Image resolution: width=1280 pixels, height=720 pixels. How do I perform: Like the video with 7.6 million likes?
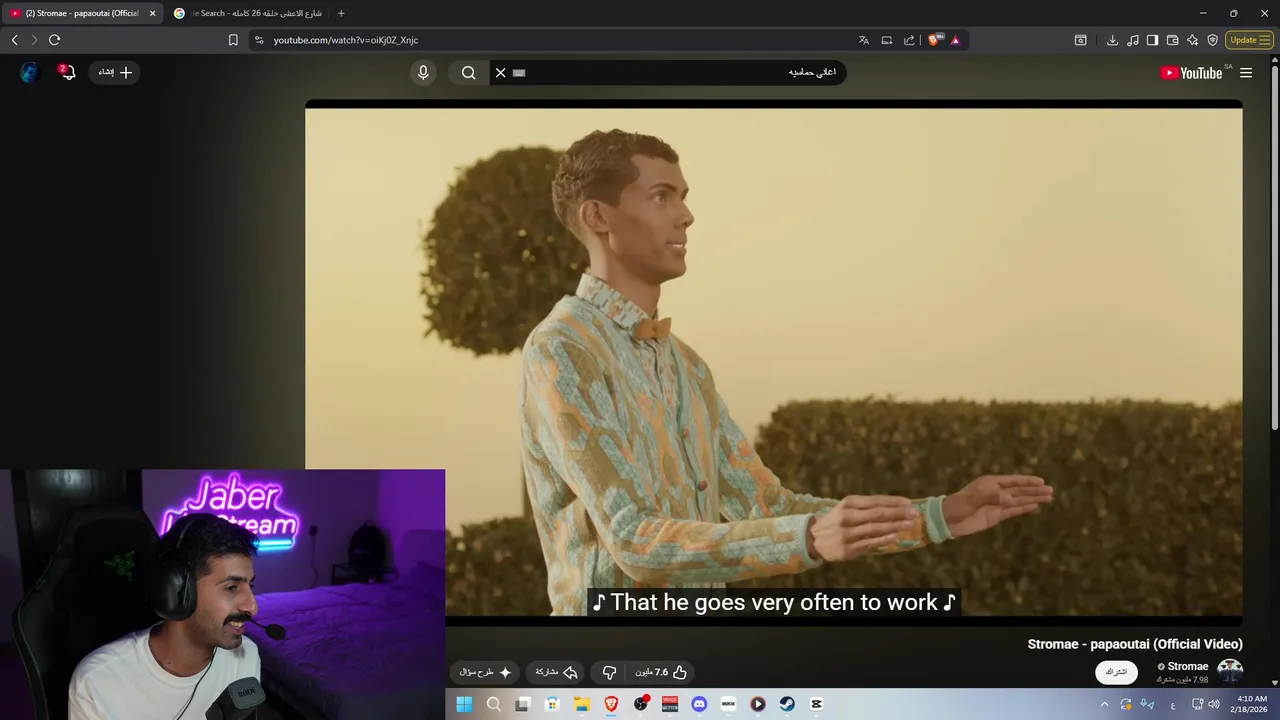661,672
